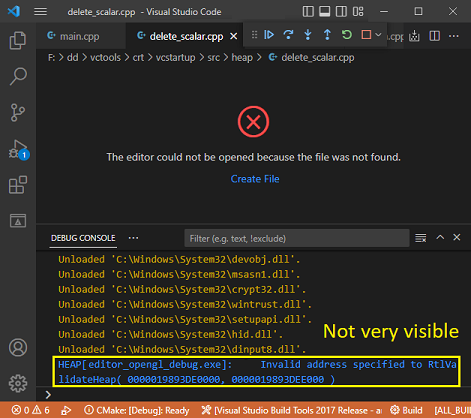Open the debug console panel overflow menu
The height and width of the screenshot is (418, 471).
(x=133, y=238)
